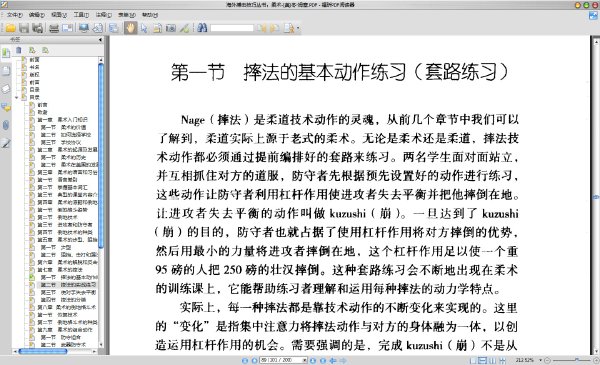Click the monitor full-screen icon in toolbar
This screenshot has height=365, width=600.
pyautogui.click(x=84, y=28)
